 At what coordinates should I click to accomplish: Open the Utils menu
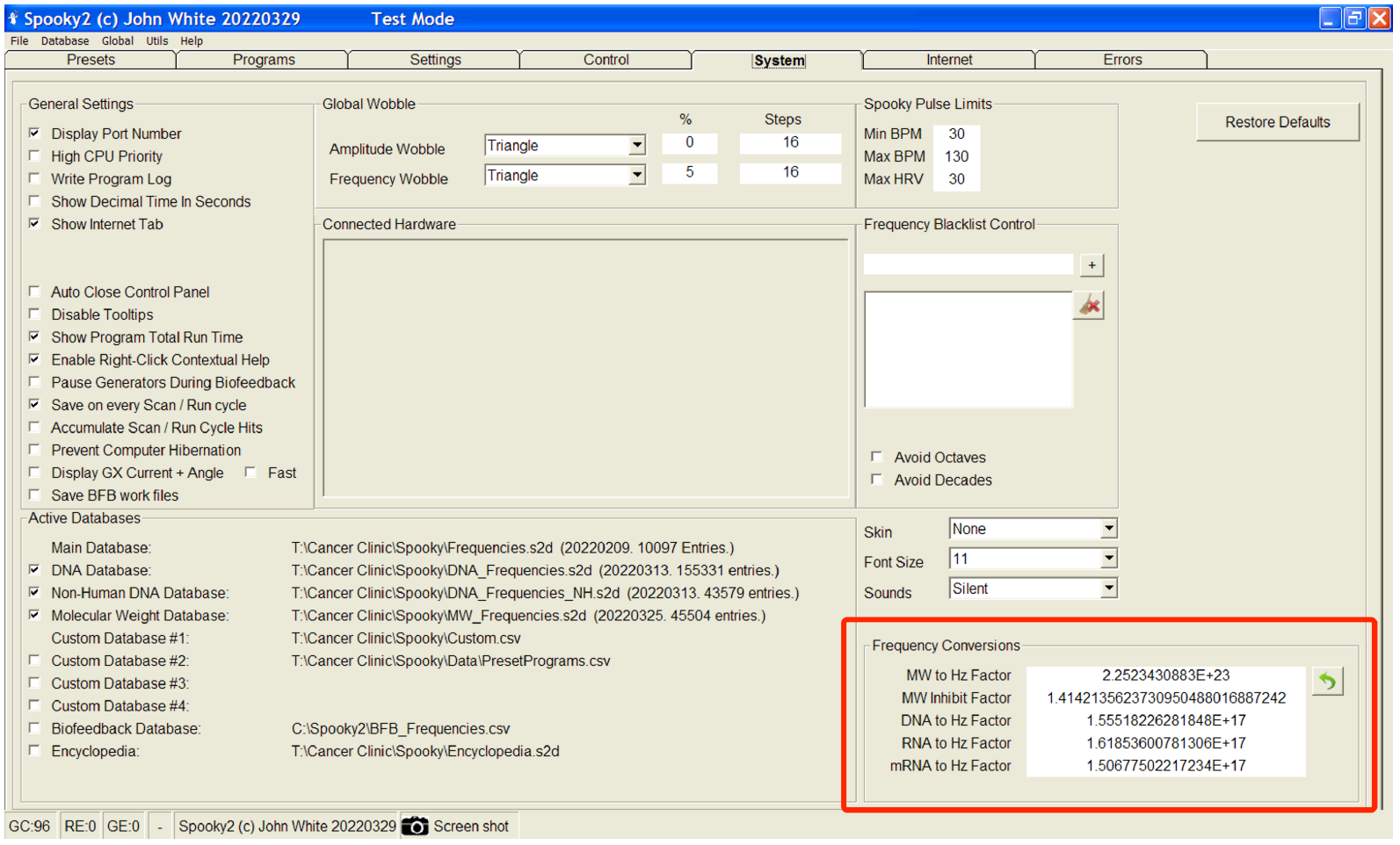[157, 41]
